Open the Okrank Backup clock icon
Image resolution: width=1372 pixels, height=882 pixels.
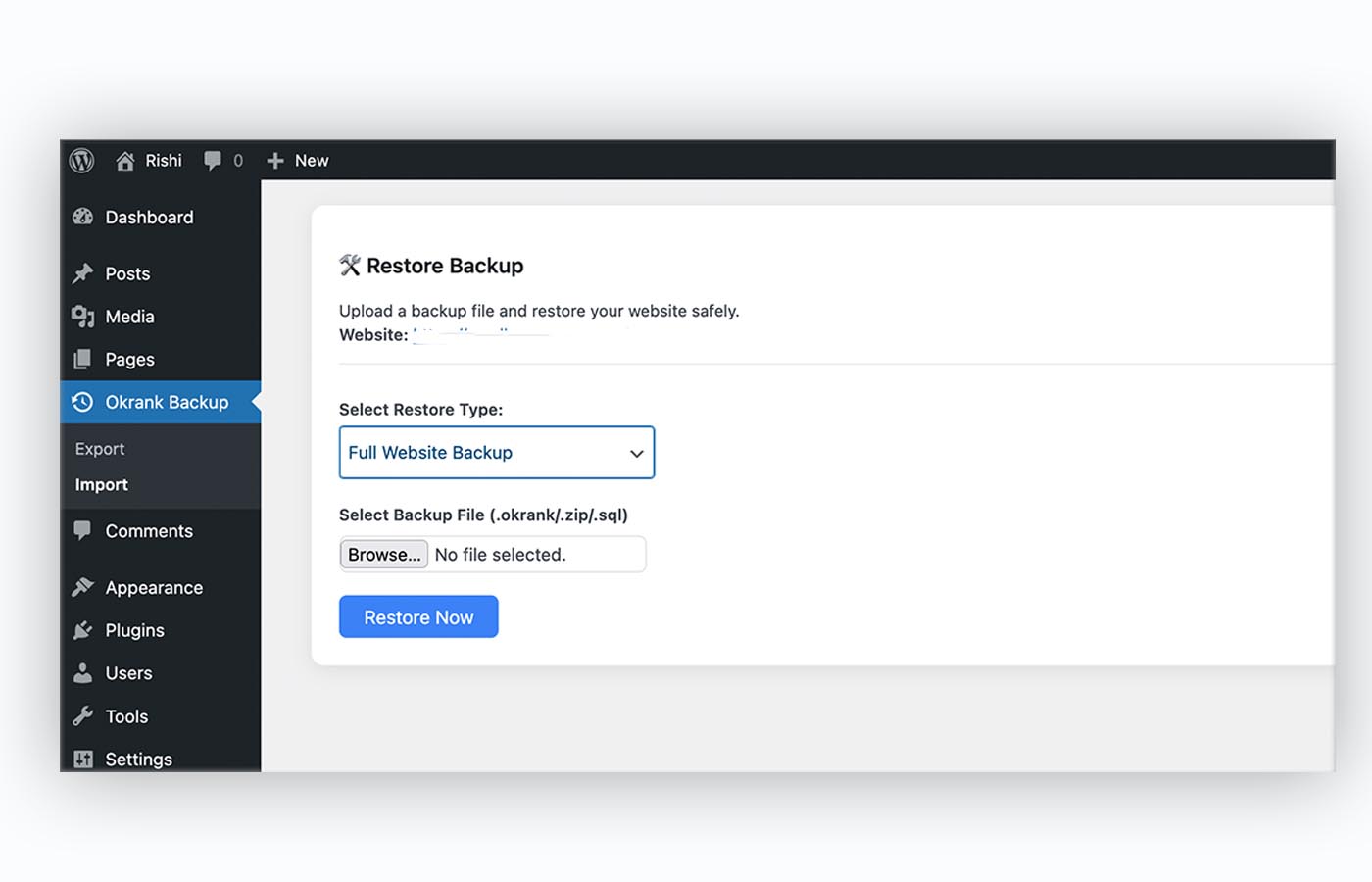pos(83,402)
